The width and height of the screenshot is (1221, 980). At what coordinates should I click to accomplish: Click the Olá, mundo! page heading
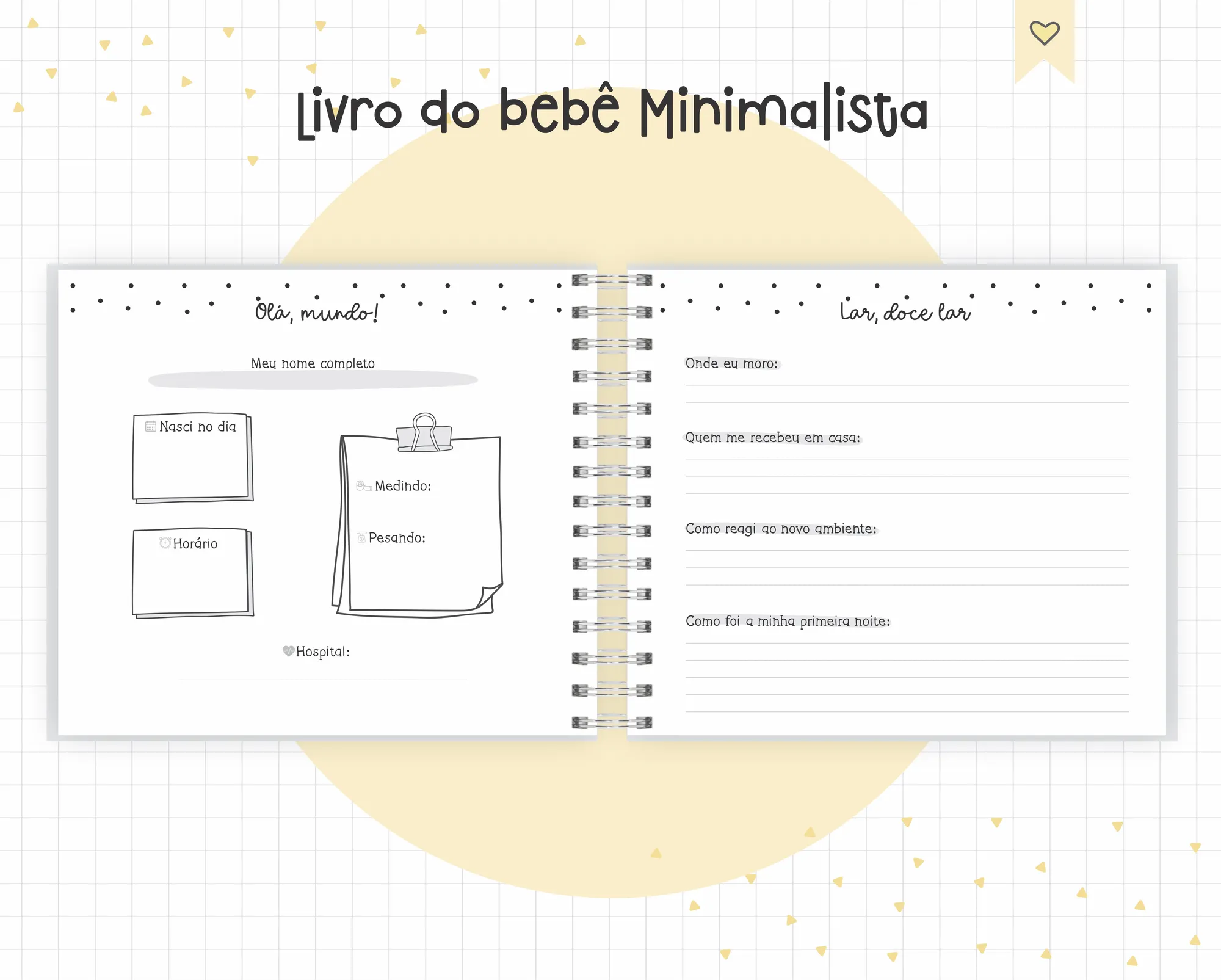pyautogui.click(x=317, y=312)
